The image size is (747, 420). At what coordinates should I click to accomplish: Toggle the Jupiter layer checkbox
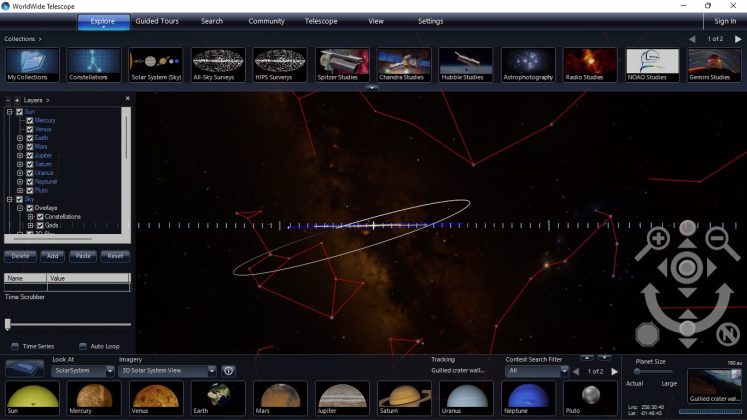coord(30,155)
